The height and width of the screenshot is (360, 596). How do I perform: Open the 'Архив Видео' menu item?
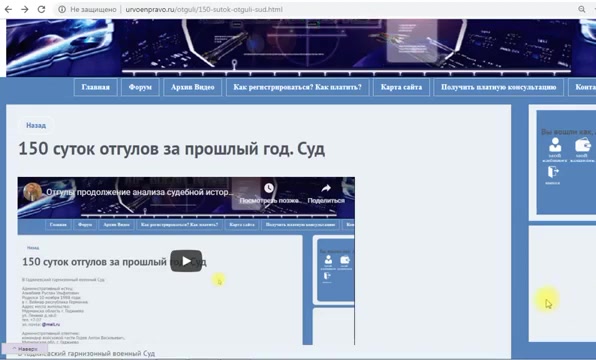(193, 87)
